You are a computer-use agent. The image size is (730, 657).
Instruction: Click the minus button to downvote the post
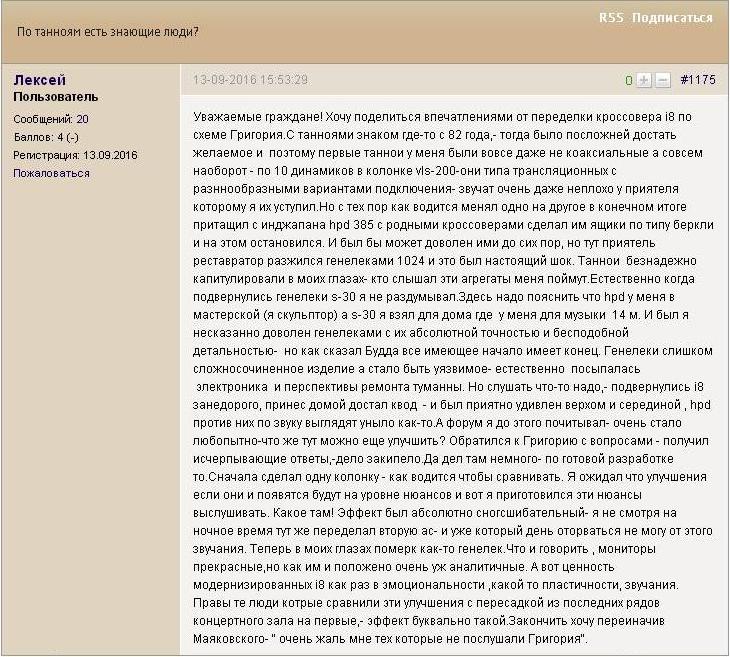(x=662, y=80)
